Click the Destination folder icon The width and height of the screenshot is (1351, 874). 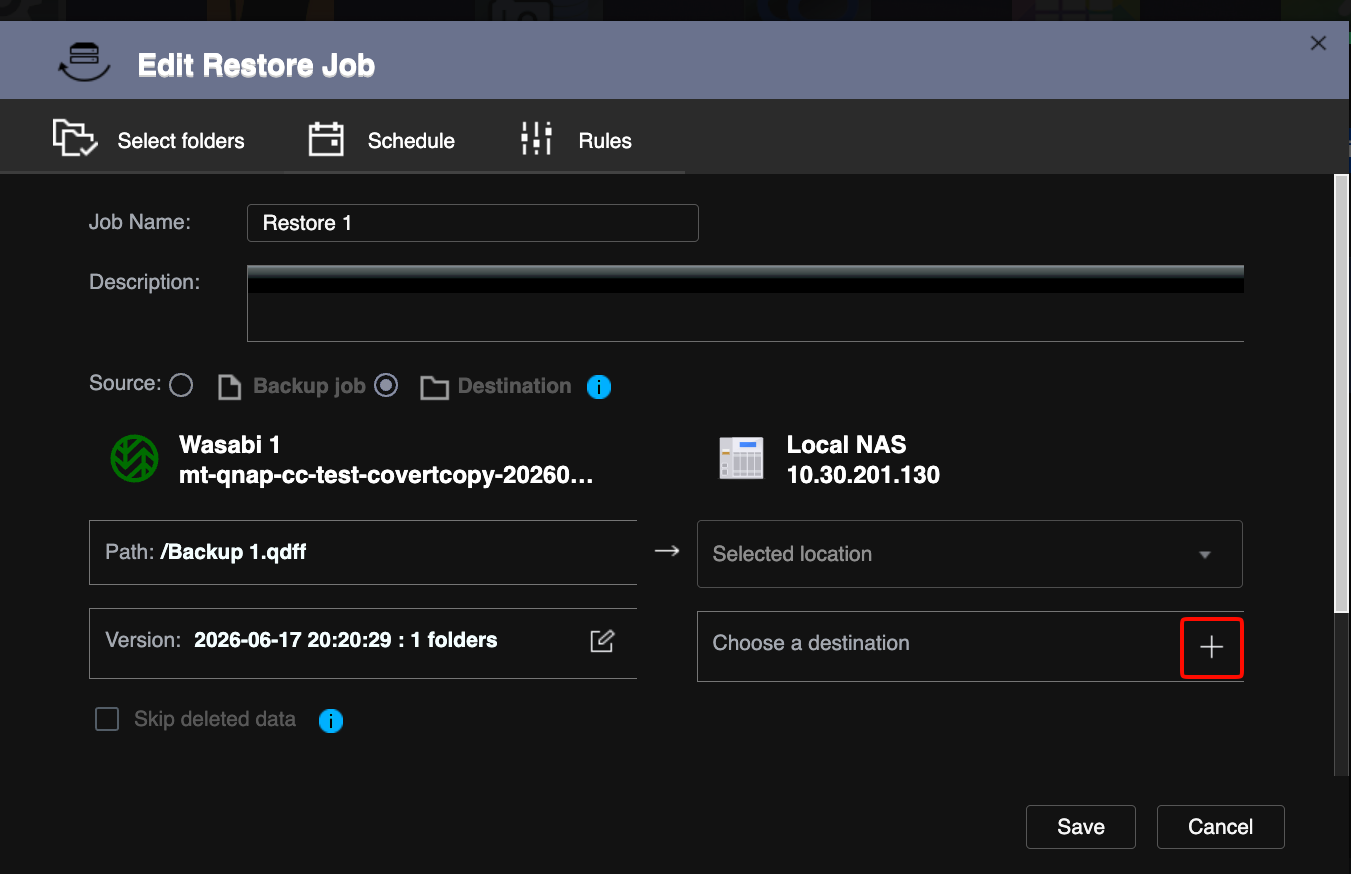click(x=434, y=387)
